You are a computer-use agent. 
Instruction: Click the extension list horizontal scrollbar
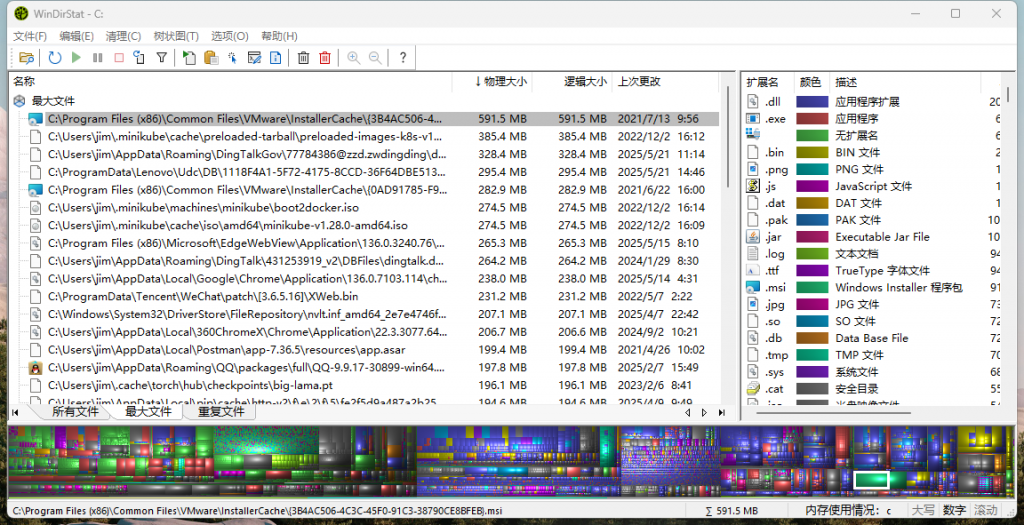coord(833,413)
